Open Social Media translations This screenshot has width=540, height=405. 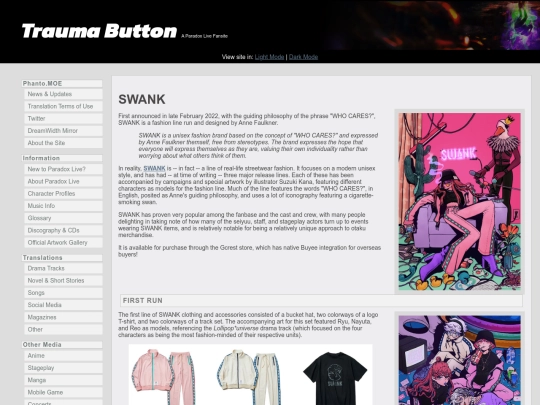63,305
